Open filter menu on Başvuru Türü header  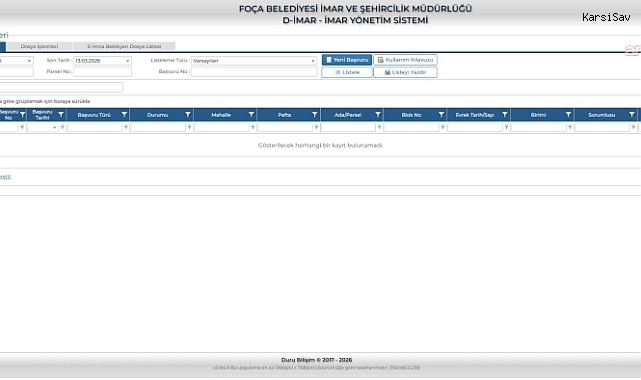[x=124, y=115]
